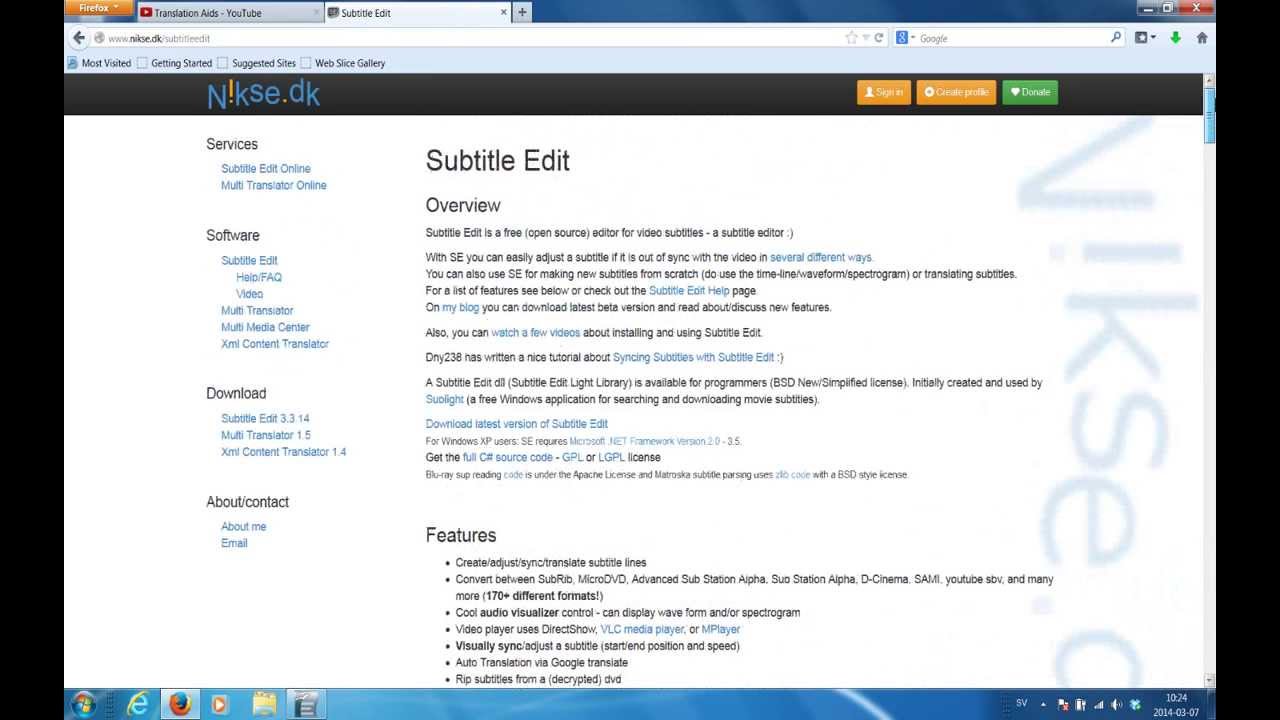Open the Subtitle Edit Help link

689,291
